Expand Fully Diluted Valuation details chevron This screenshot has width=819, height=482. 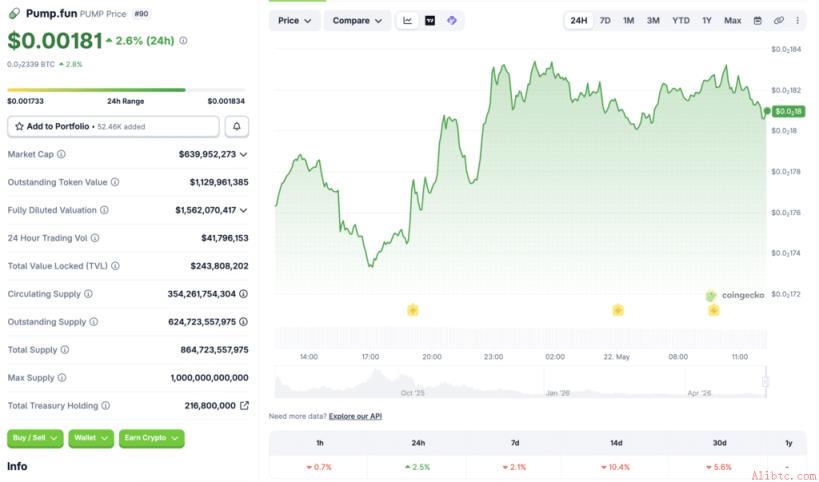(x=243, y=210)
